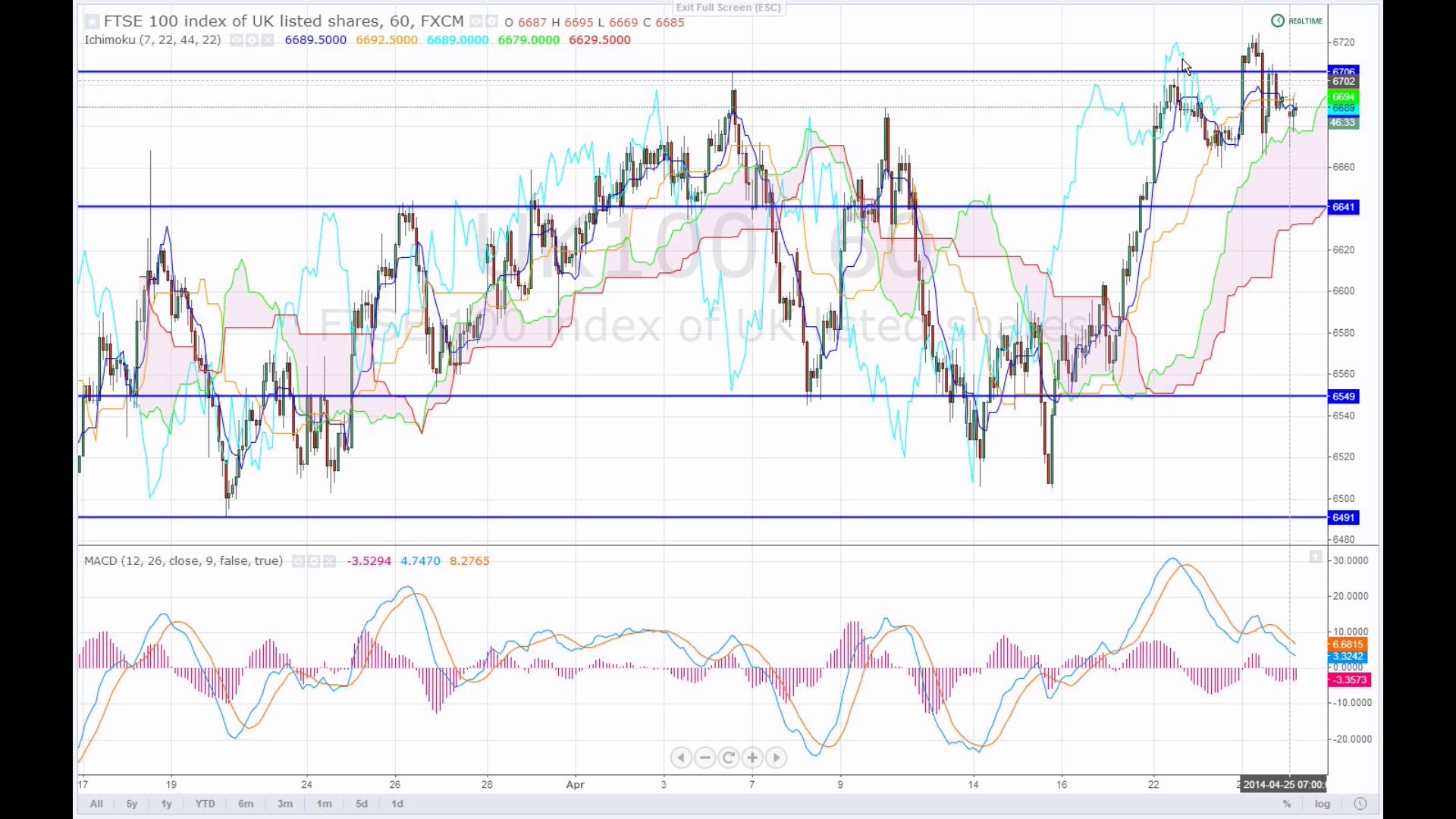Image resolution: width=1456 pixels, height=819 pixels.
Task: Zoom in chart with the plus button
Action: [752, 758]
